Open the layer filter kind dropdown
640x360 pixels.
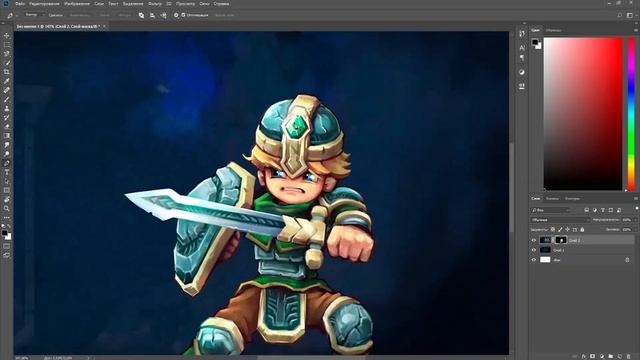551,210
